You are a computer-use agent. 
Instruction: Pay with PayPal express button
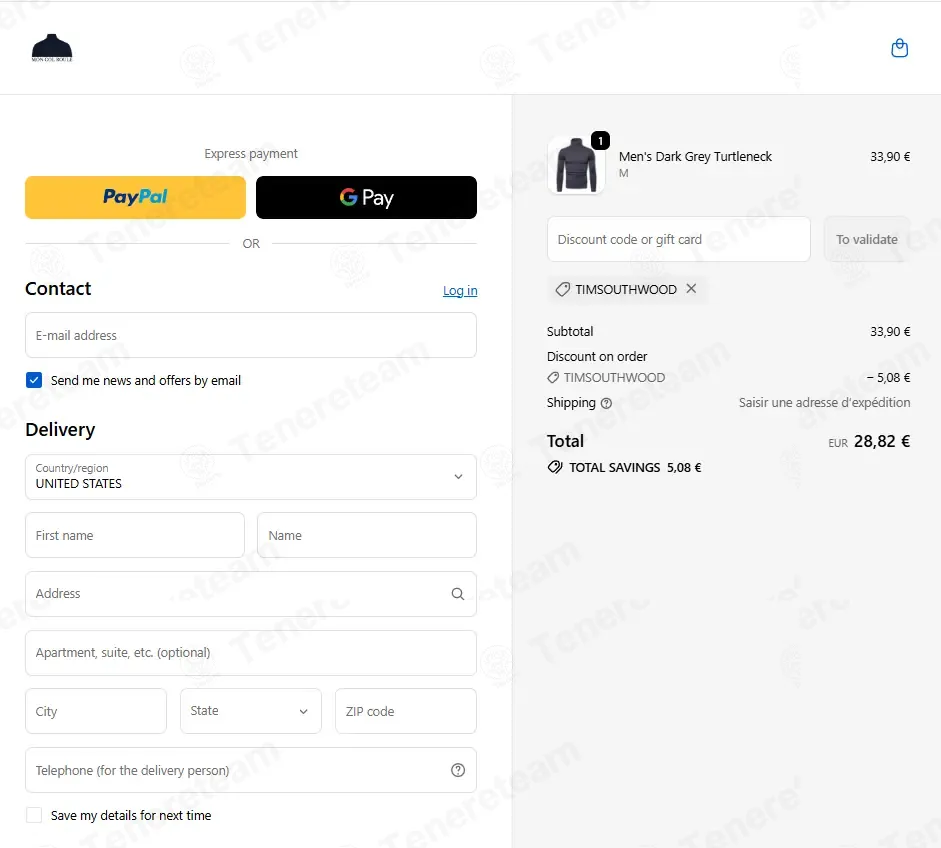click(x=135, y=197)
